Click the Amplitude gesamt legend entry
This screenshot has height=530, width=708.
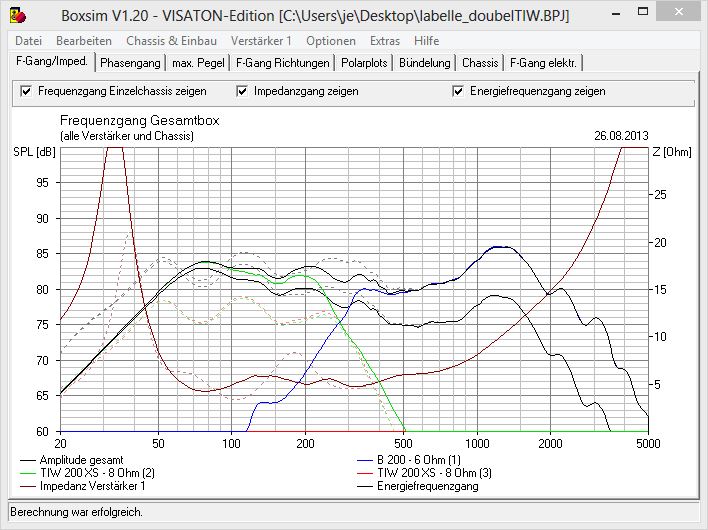pos(72,460)
